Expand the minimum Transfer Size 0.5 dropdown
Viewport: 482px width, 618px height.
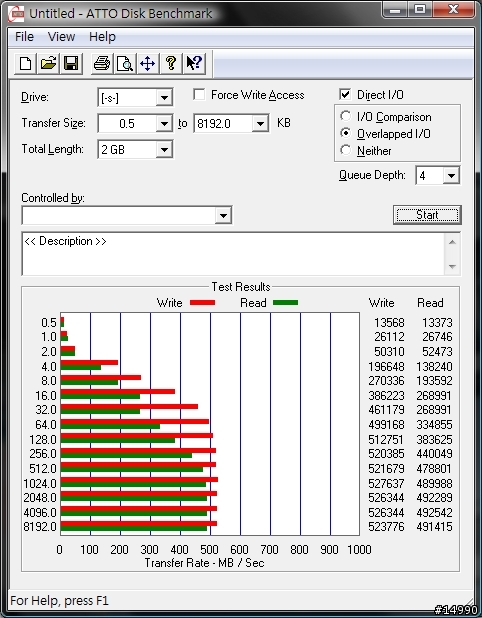coord(164,124)
